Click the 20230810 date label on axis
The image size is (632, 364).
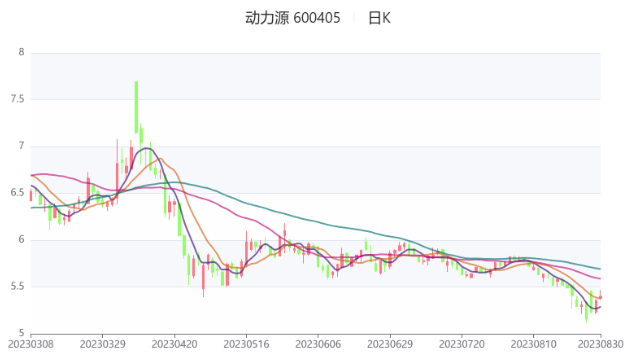(x=533, y=345)
